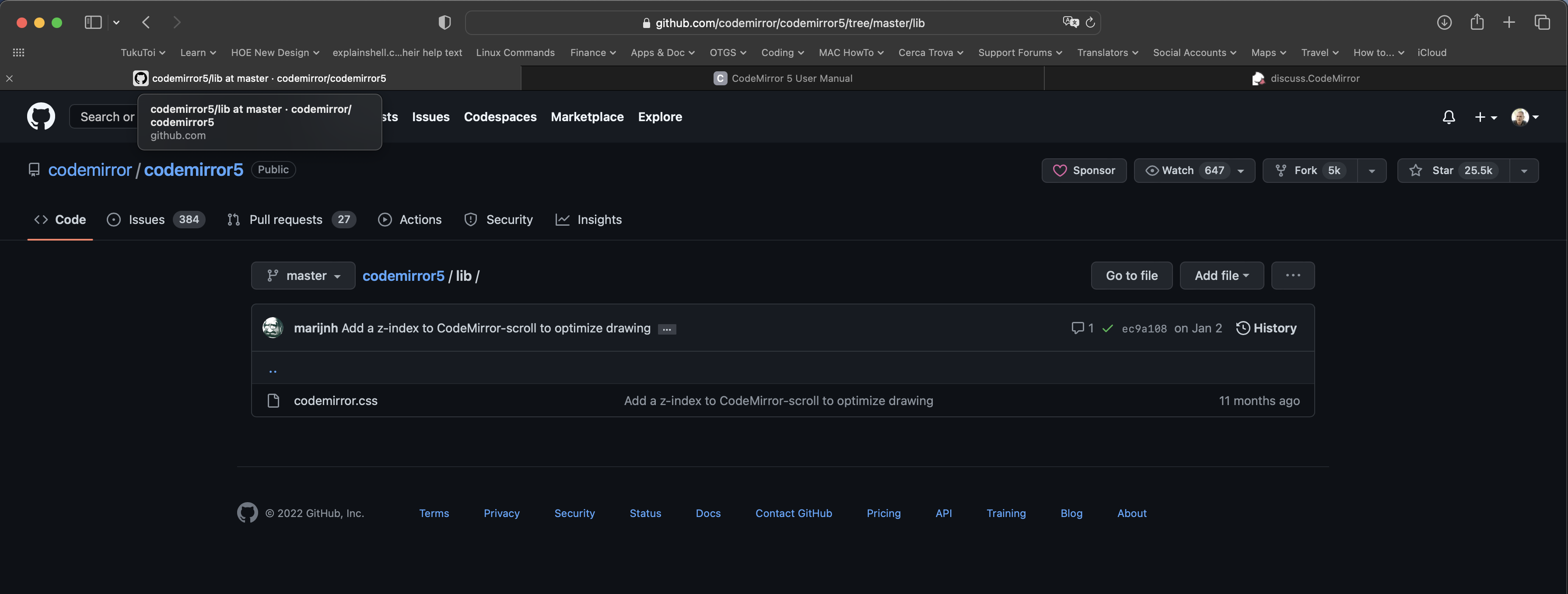
Task: Toggle the Safari sidebar
Action: click(92, 22)
